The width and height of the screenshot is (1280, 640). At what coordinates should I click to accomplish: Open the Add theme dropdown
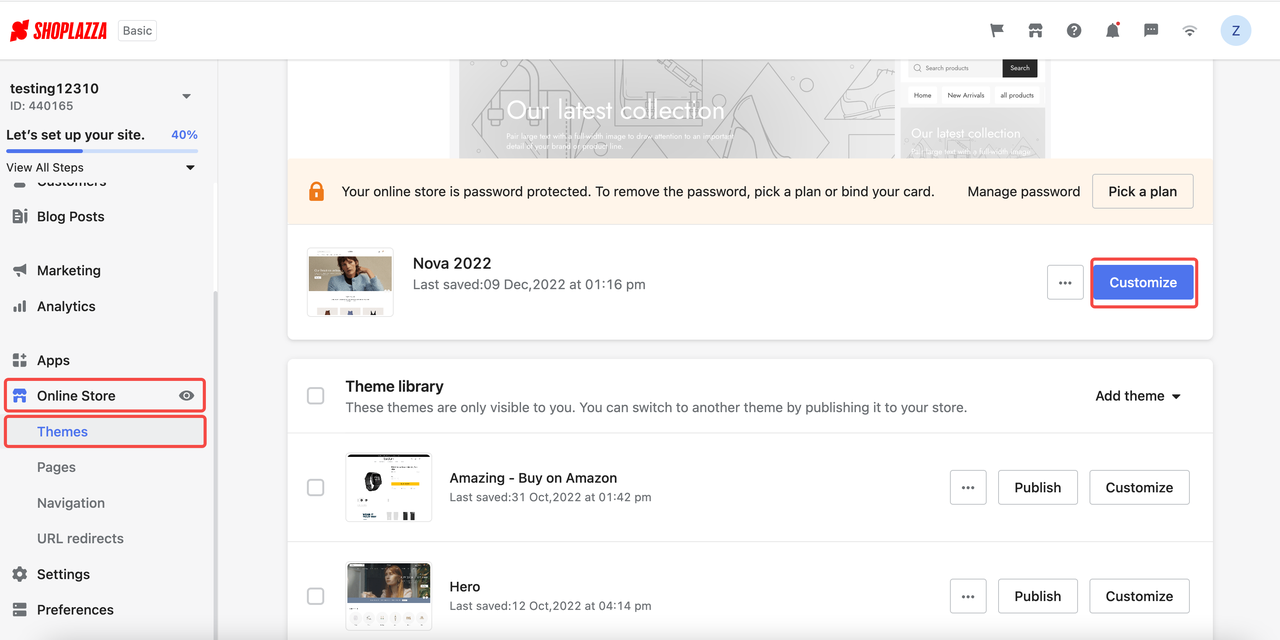[x=1138, y=396]
